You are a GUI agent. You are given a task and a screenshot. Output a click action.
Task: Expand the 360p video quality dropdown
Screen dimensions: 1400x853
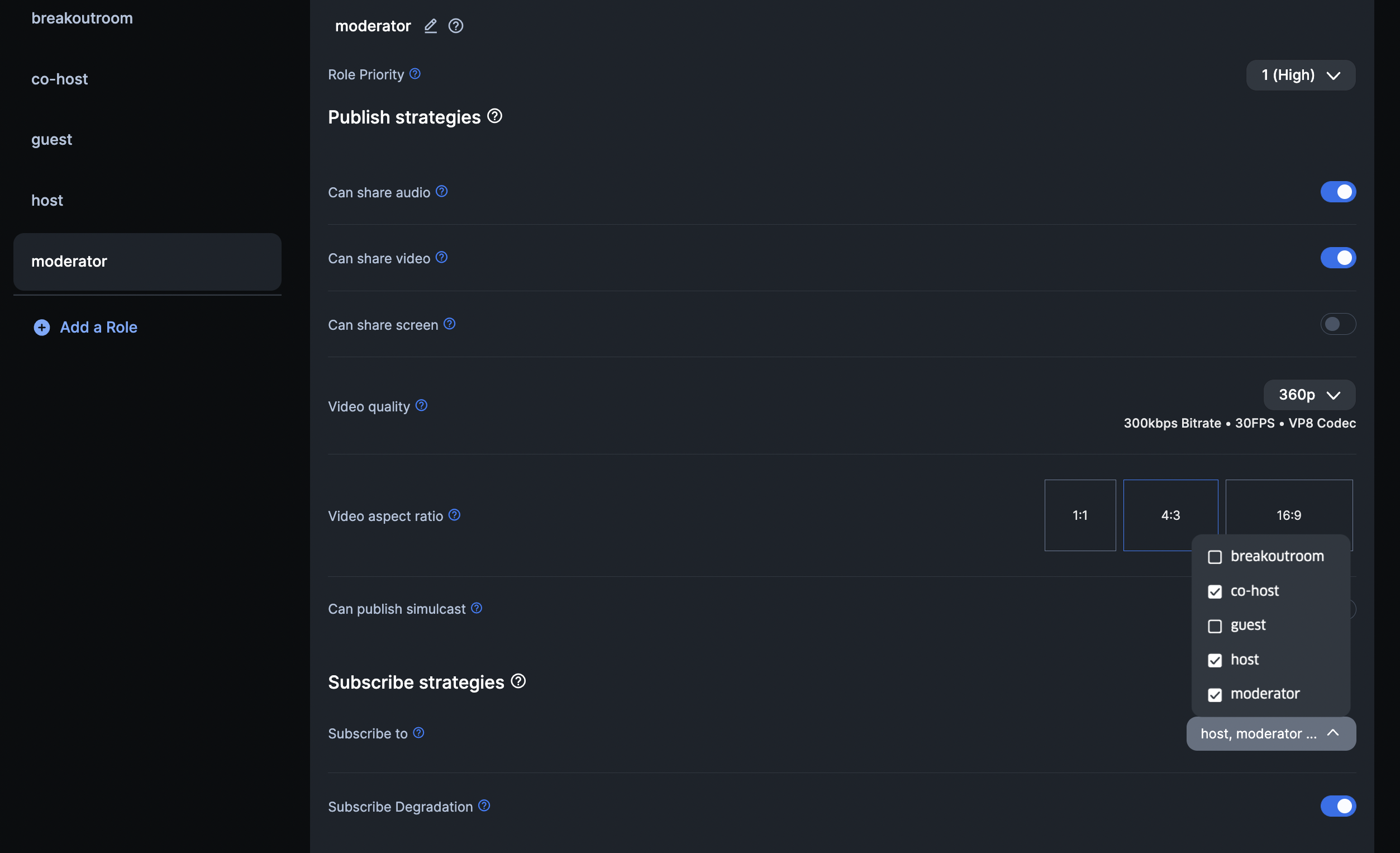(1308, 395)
